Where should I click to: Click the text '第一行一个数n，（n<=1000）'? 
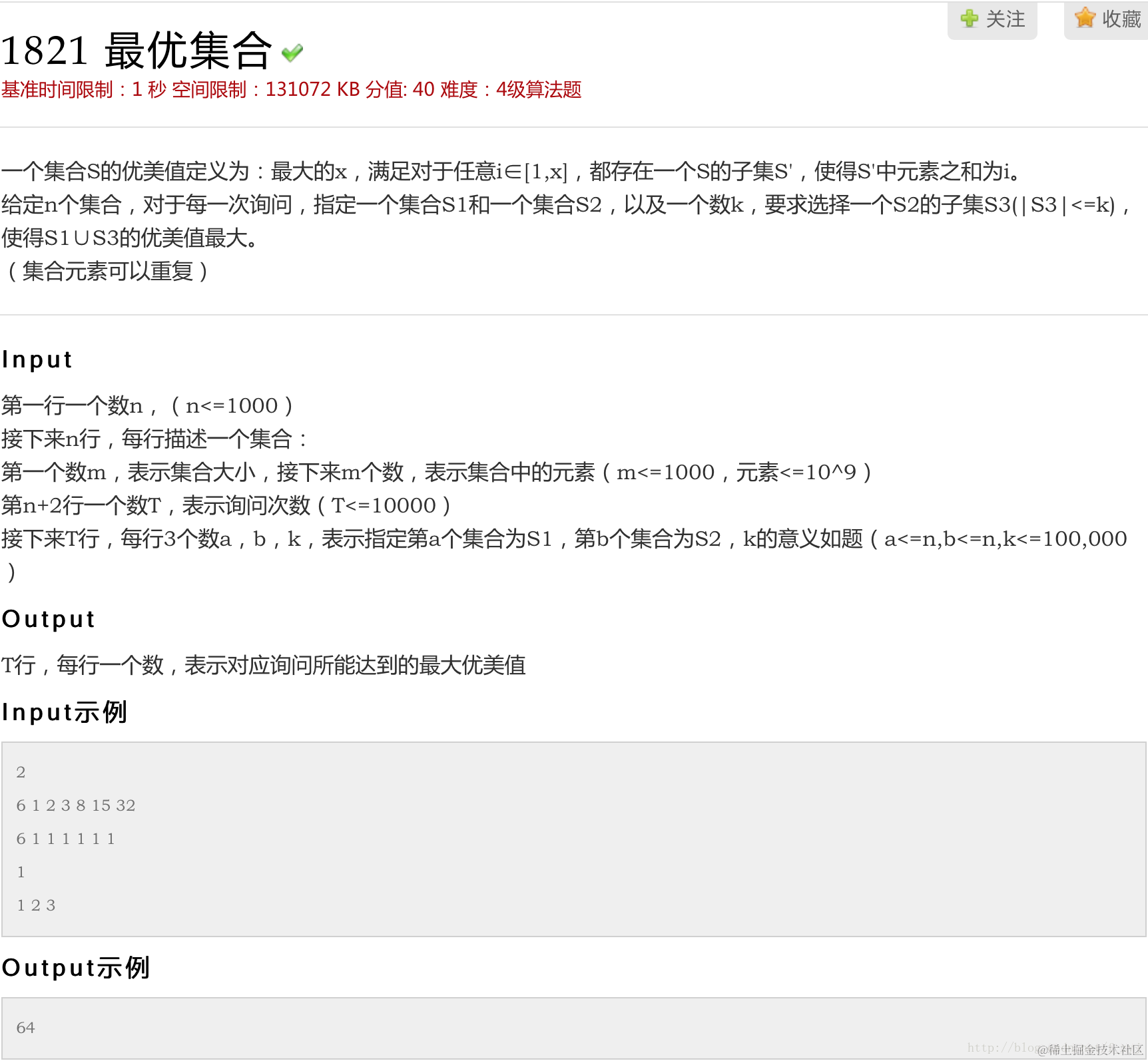coord(147,405)
